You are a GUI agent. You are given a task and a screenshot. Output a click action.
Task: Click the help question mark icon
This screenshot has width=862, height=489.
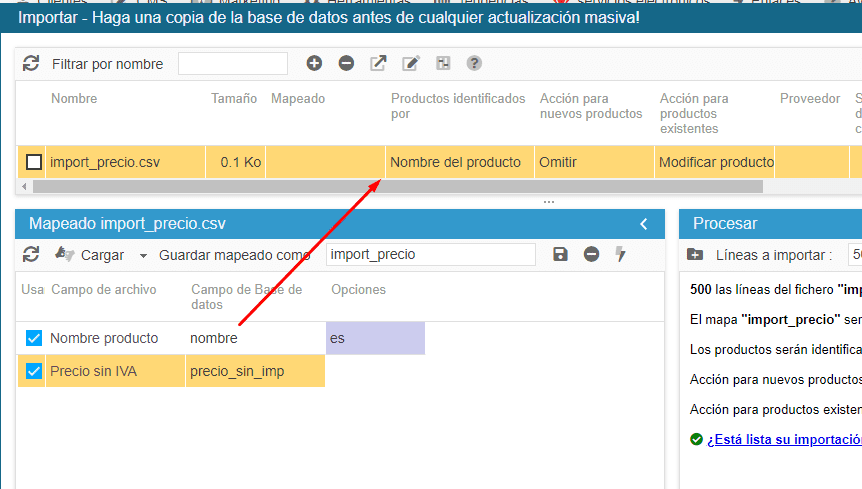474,63
